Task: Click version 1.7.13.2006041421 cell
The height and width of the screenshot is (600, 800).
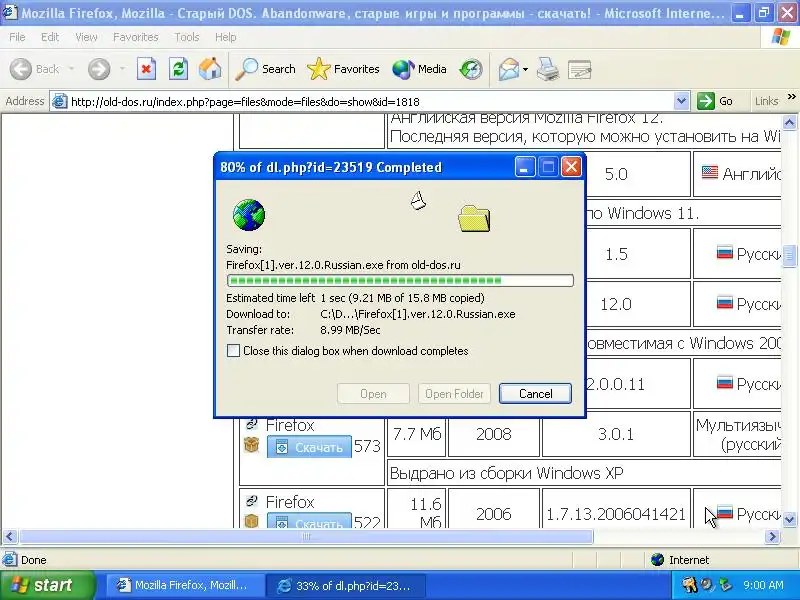Action: tap(616, 514)
